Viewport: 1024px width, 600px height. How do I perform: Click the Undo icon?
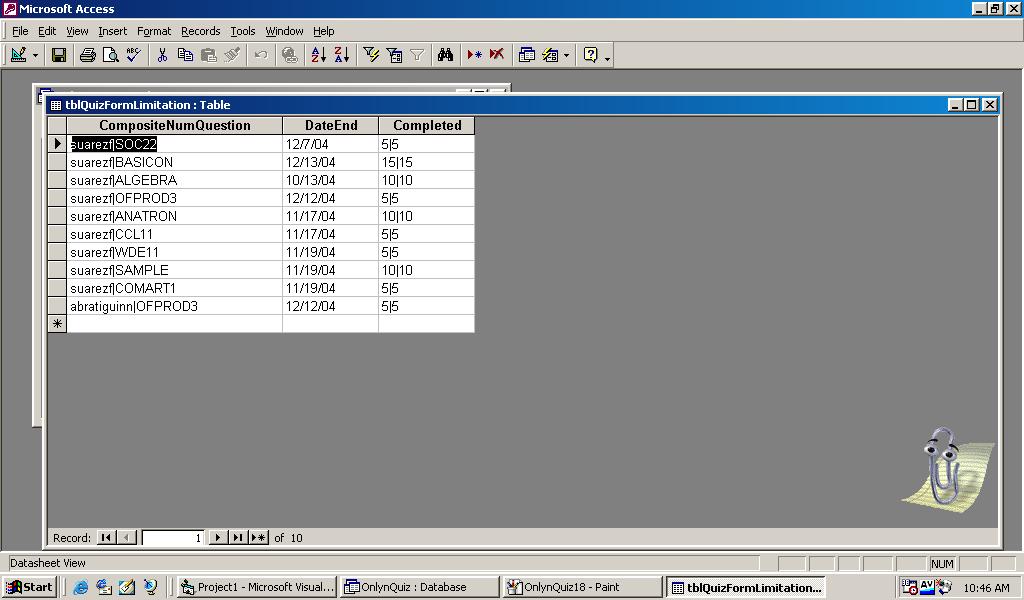(x=261, y=55)
